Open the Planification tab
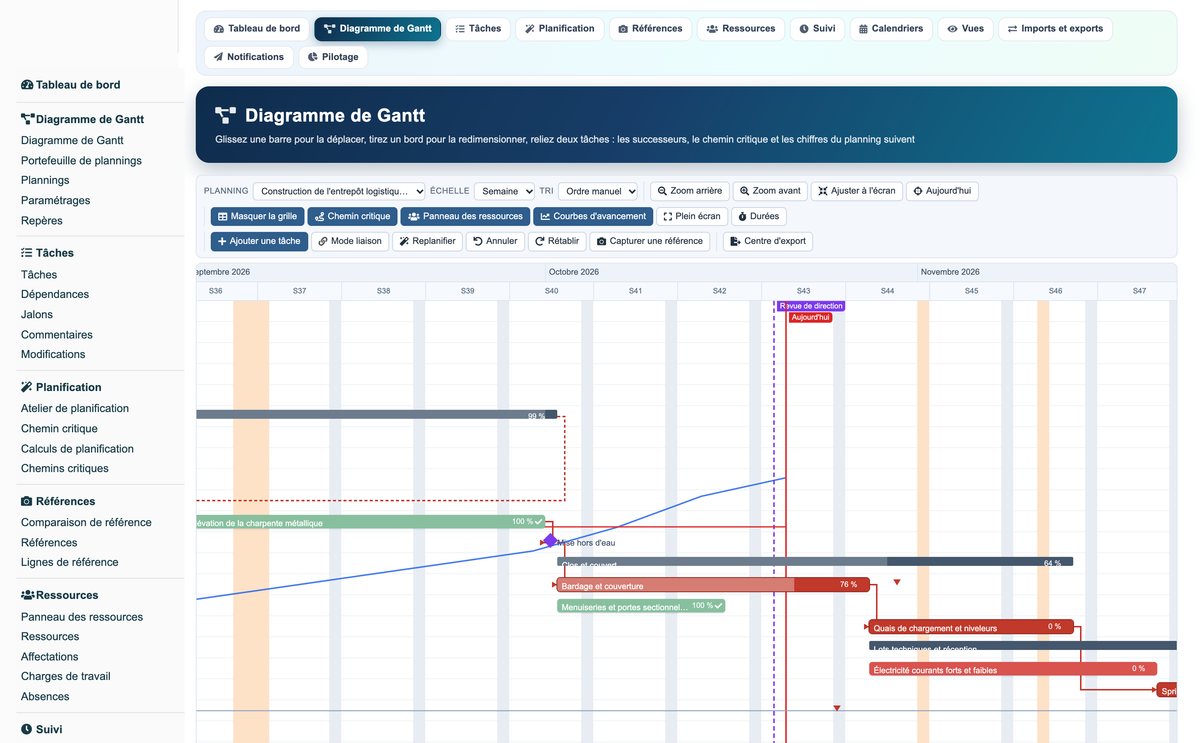The height and width of the screenshot is (743, 1200). coord(559,29)
